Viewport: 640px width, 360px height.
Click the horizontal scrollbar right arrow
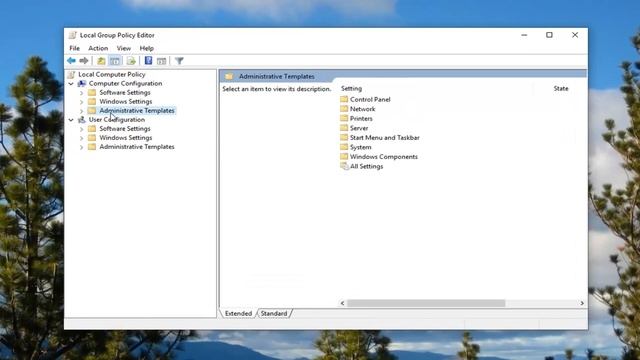point(582,303)
